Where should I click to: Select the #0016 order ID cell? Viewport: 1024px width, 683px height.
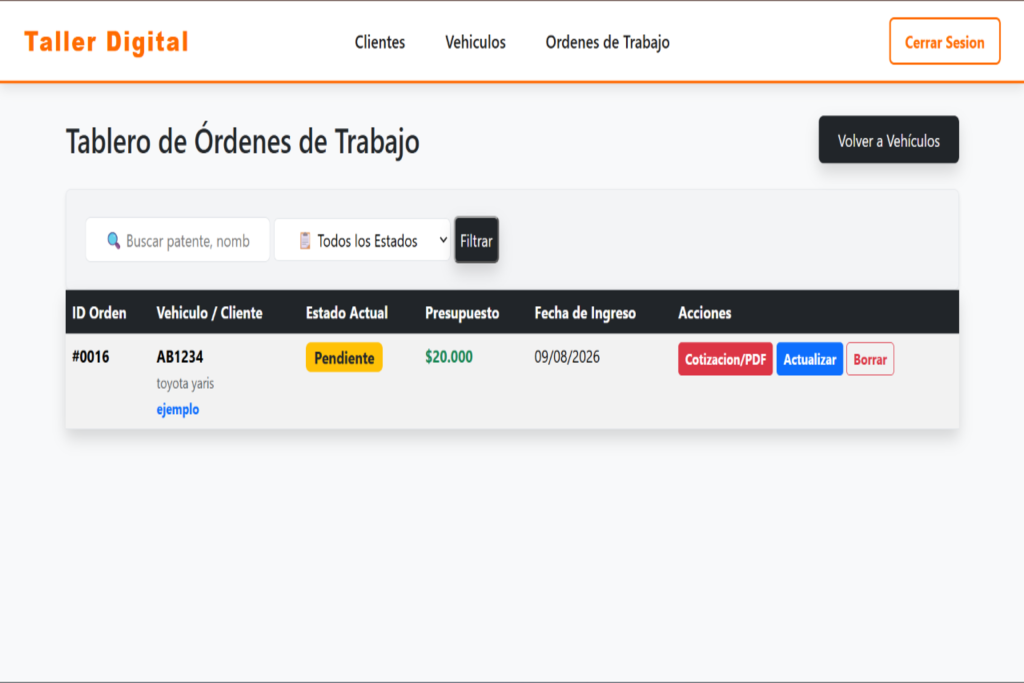pos(91,357)
